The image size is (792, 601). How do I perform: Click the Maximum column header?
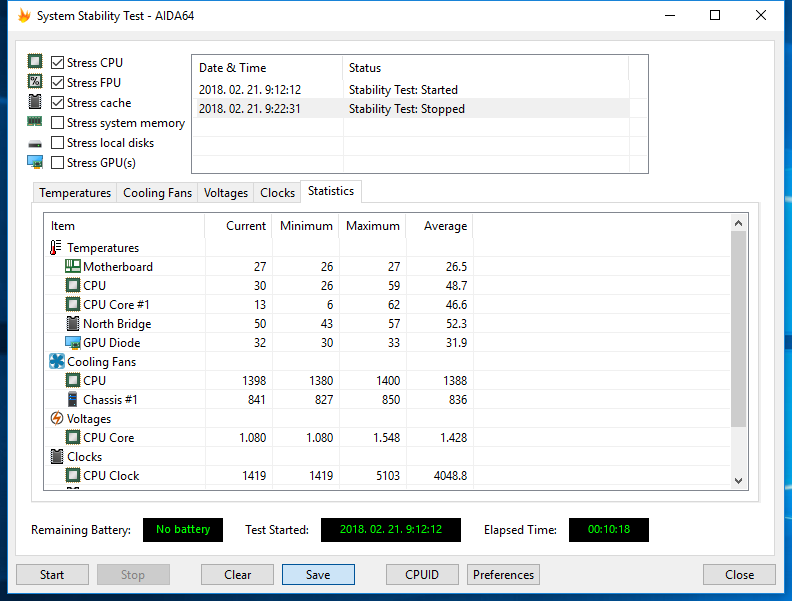click(373, 226)
